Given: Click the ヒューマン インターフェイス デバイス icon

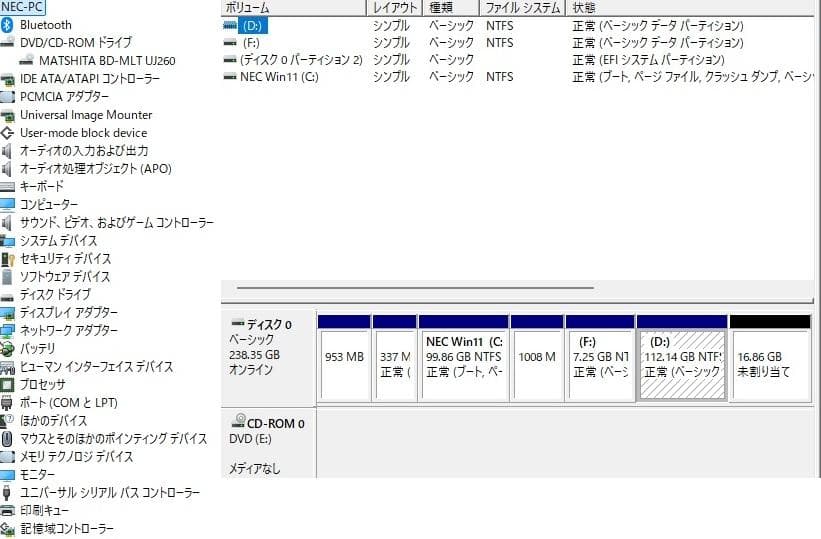Looking at the screenshot, I should (7, 367).
